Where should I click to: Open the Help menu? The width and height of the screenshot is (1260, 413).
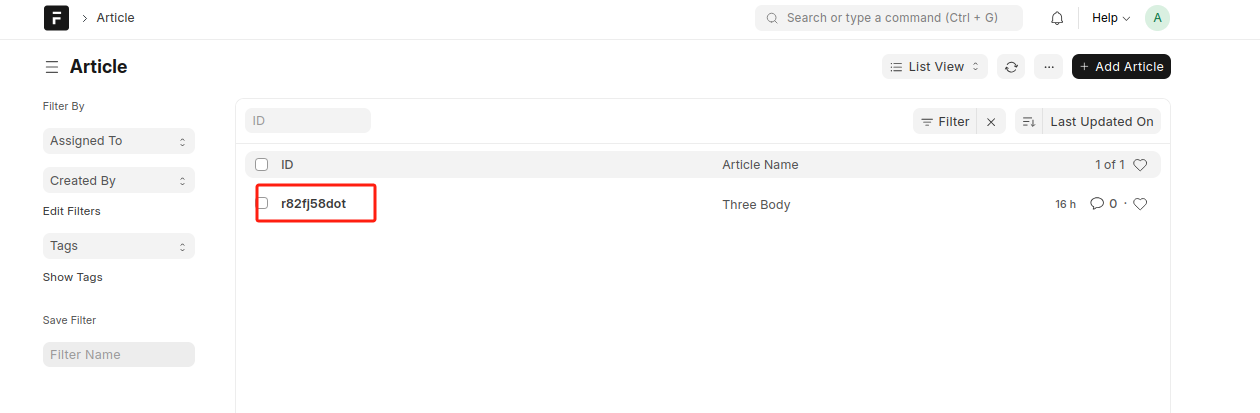[x=1111, y=18]
